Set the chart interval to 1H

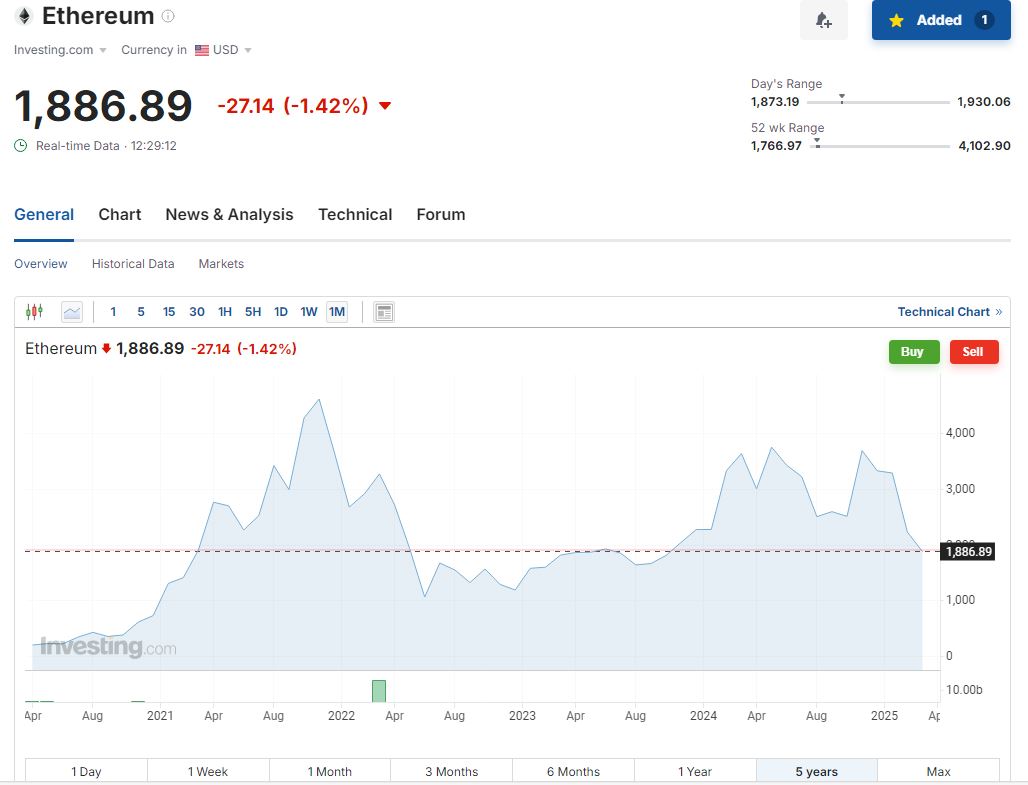[225, 312]
